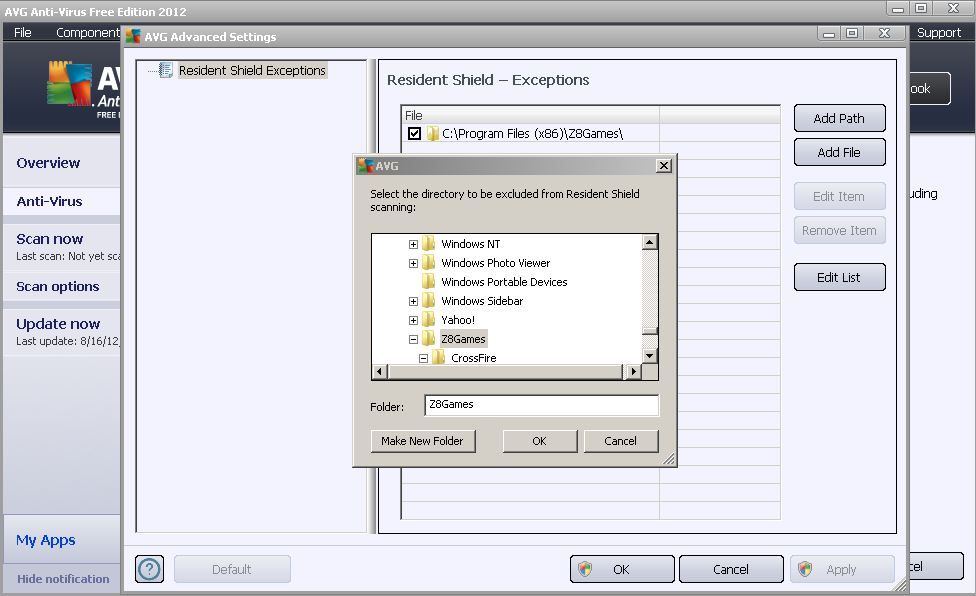Click the Windows Portable Devices folder icon
The image size is (976, 596).
pyautogui.click(x=428, y=281)
